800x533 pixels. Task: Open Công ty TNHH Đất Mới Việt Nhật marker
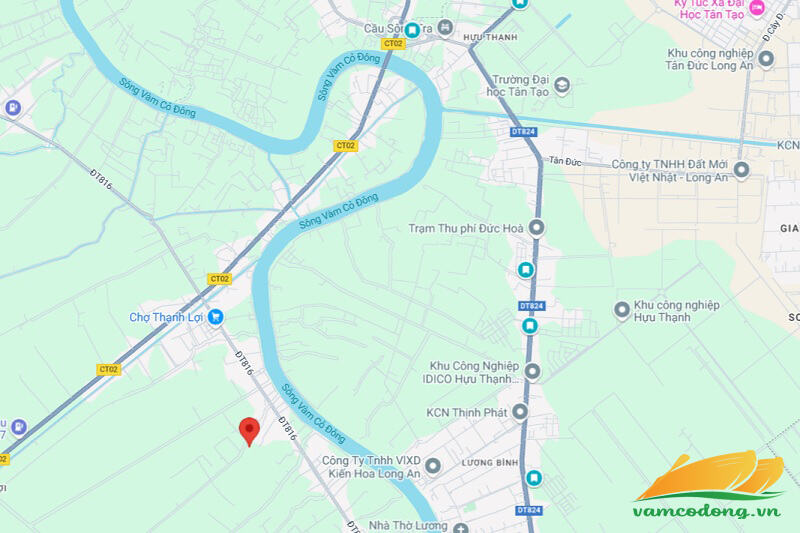pos(741,169)
